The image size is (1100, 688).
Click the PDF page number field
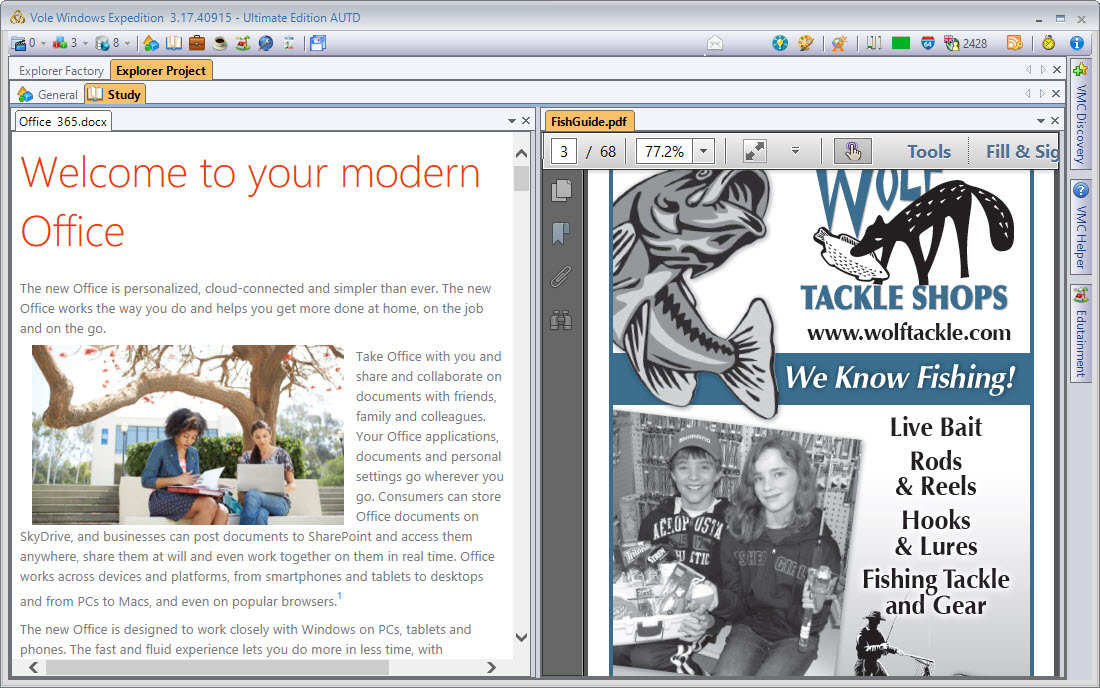pos(564,151)
